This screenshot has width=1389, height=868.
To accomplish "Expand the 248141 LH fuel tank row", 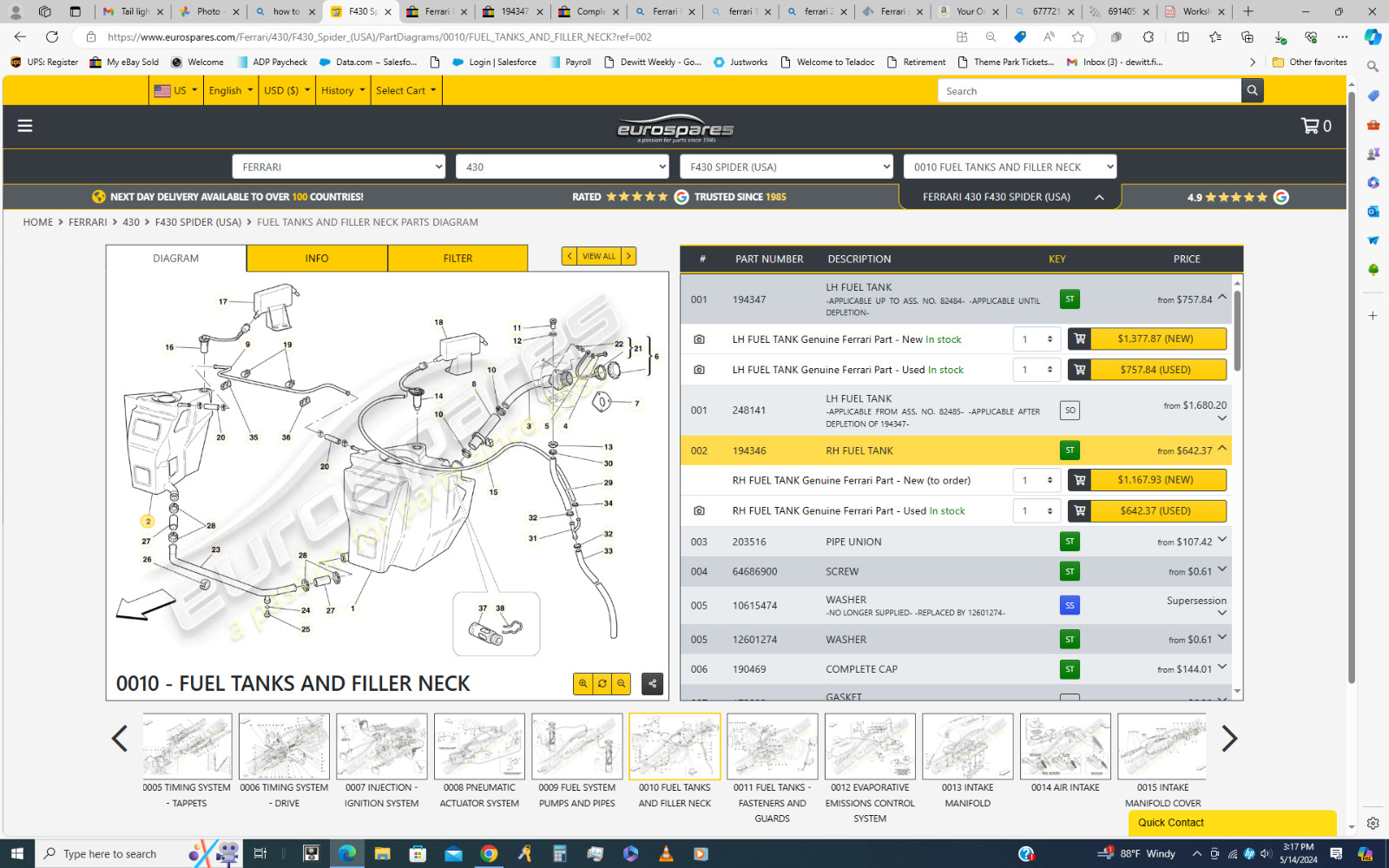I will tap(1222, 418).
